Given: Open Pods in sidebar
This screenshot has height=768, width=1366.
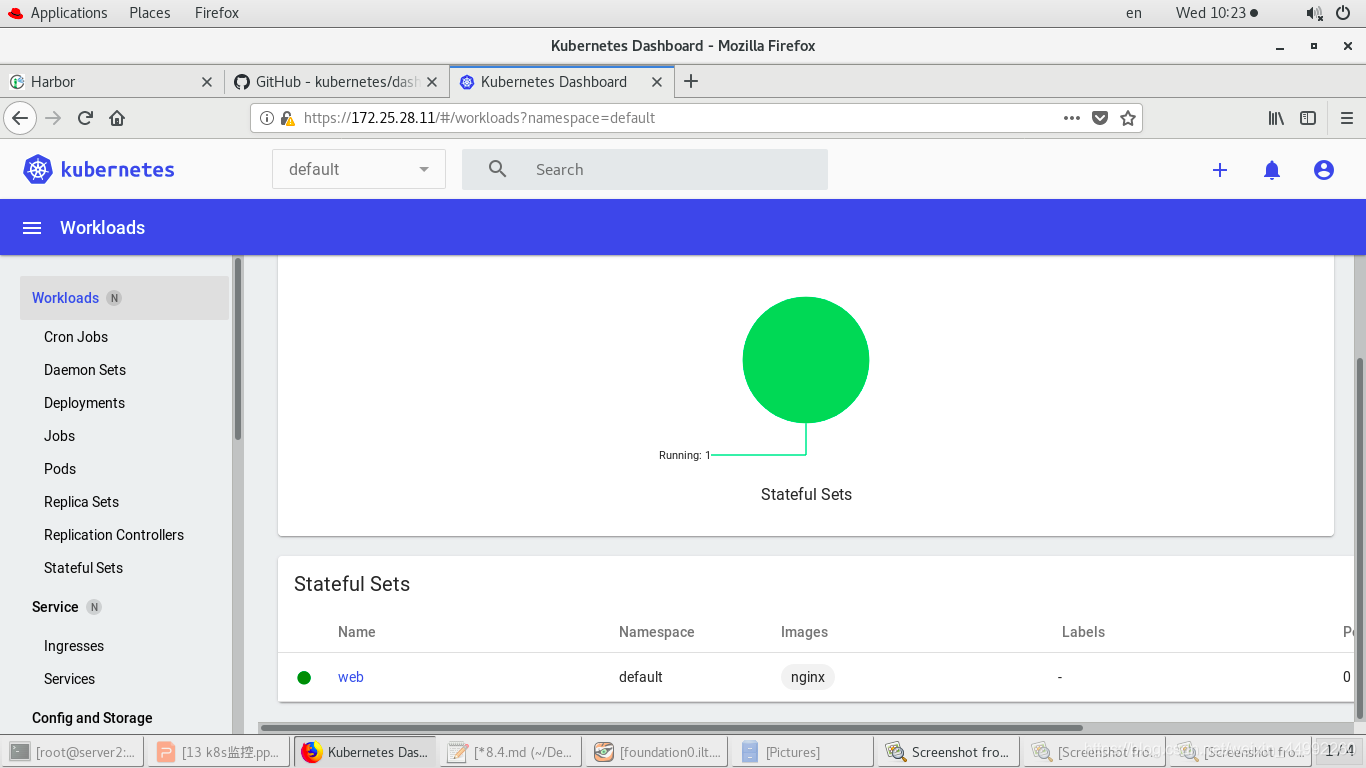Looking at the screenshot, I should click(x=60, y=469).
